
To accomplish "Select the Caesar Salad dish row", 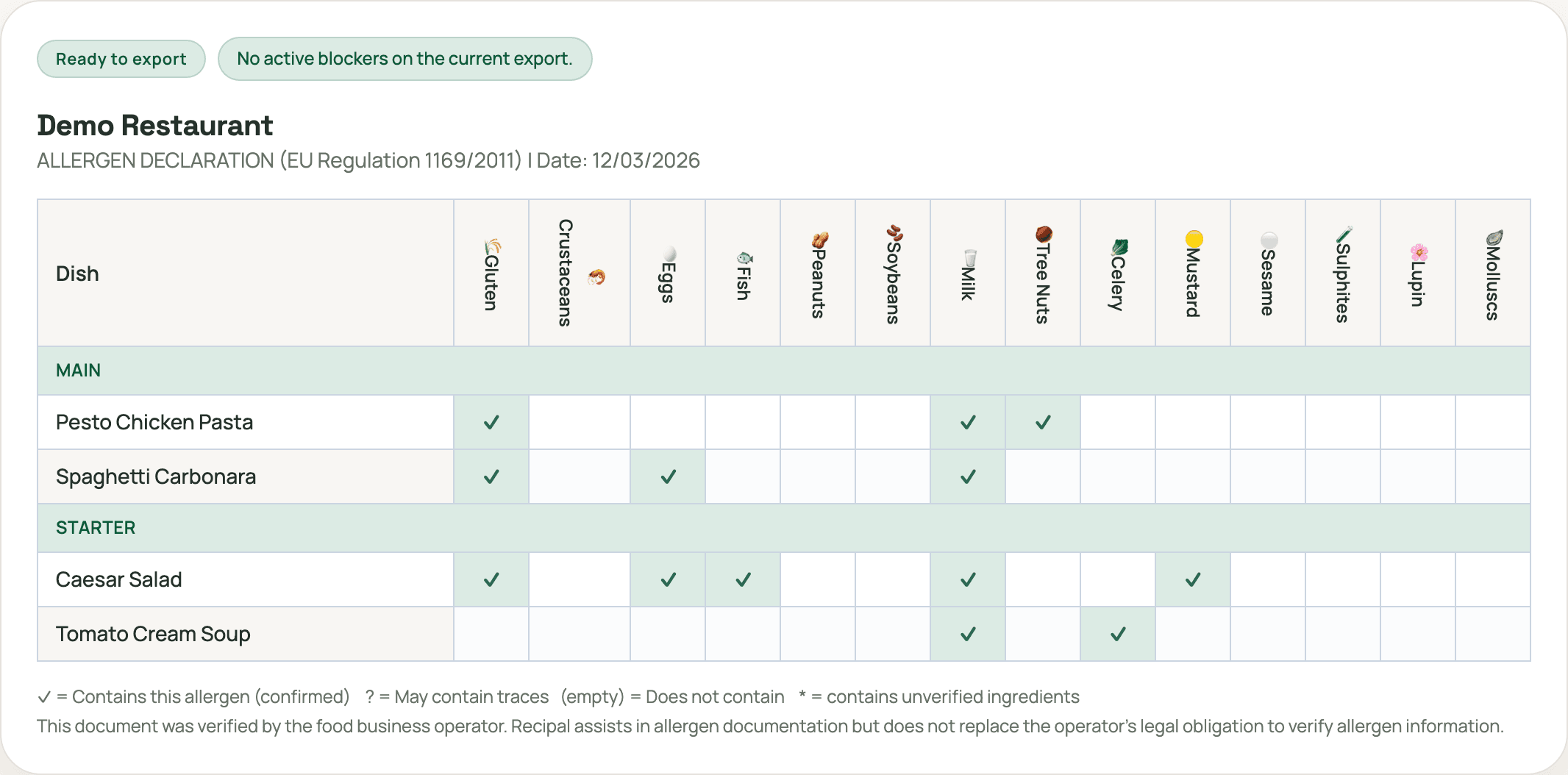I will point(118,579).
